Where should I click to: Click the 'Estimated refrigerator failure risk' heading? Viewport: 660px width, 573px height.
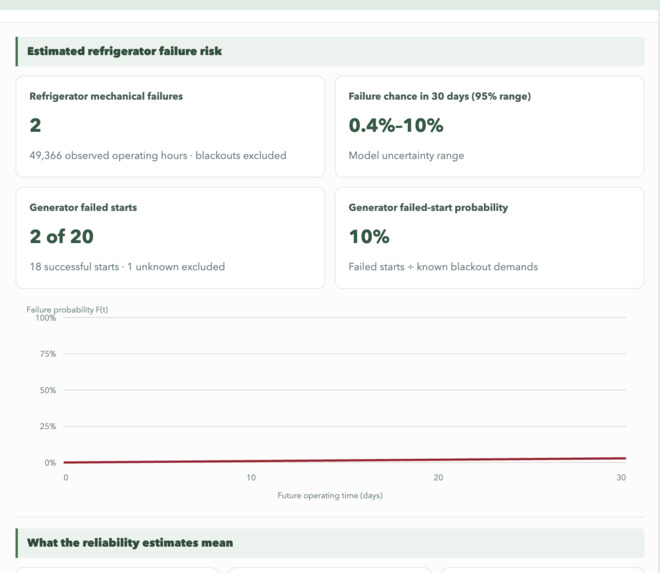click(124, 51)
